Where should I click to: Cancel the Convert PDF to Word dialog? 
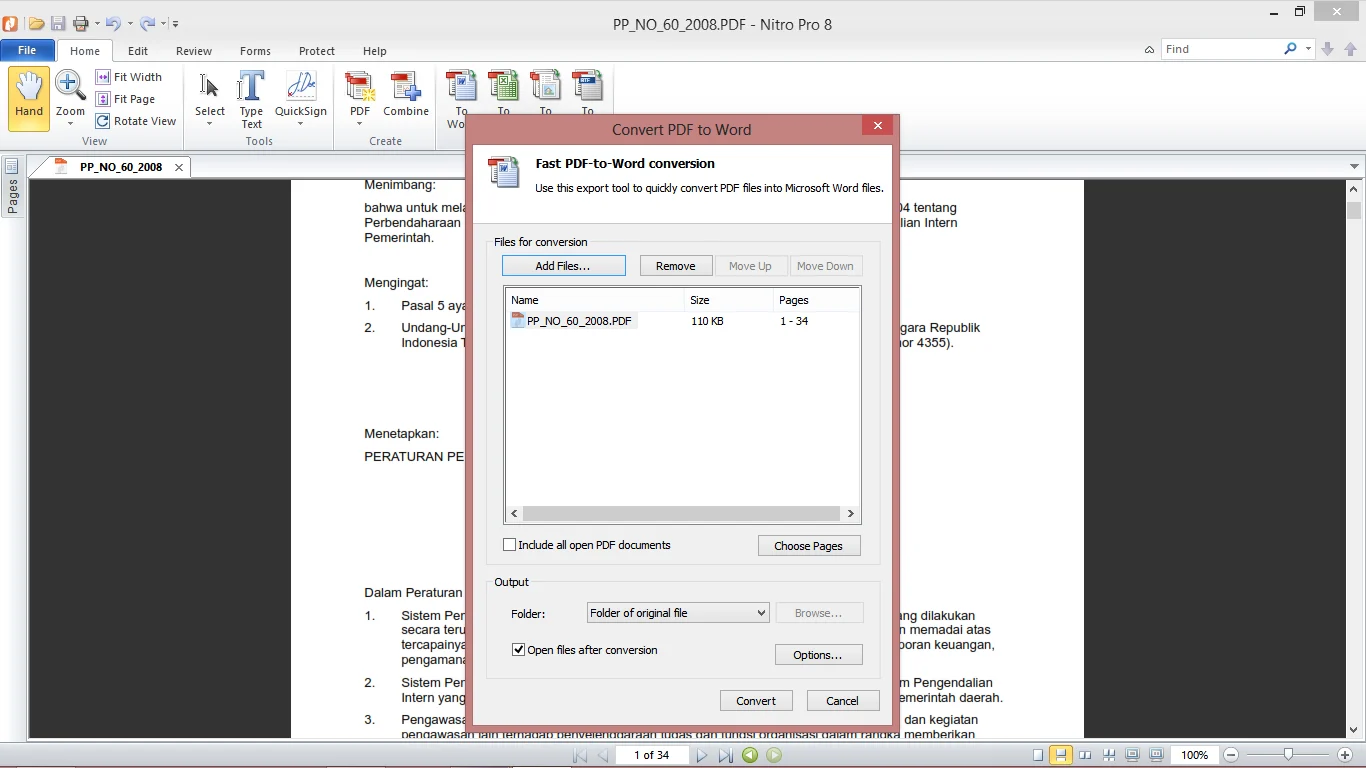tap(842, 701)
